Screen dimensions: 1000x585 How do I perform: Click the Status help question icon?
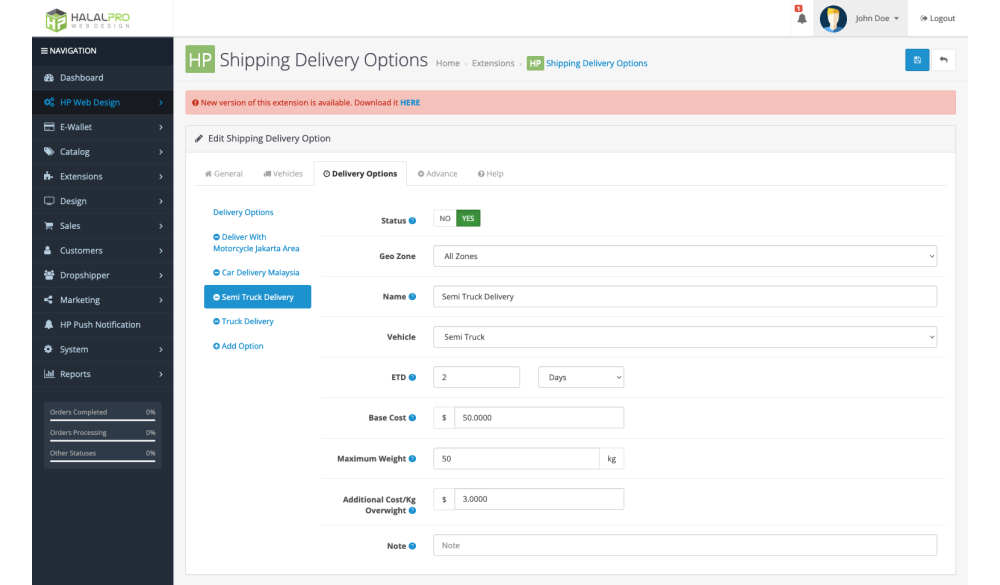click(x=413, y=220)
